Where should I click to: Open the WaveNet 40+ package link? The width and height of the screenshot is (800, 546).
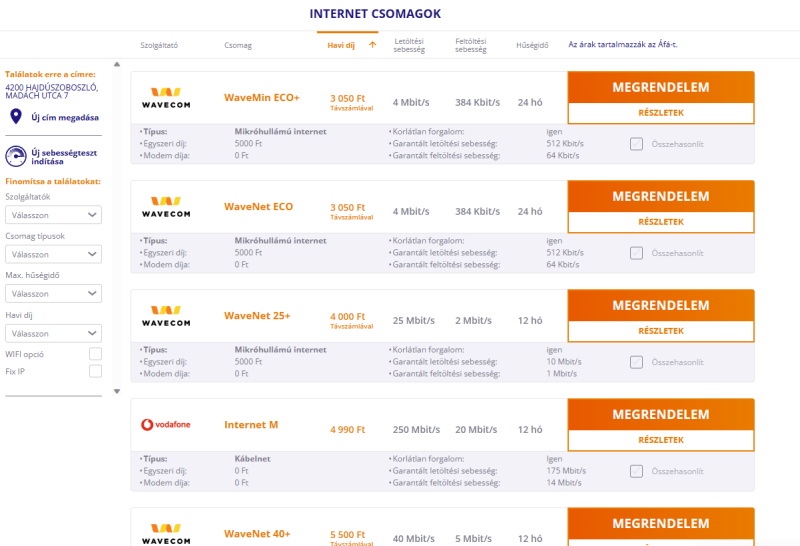[257, 534]
